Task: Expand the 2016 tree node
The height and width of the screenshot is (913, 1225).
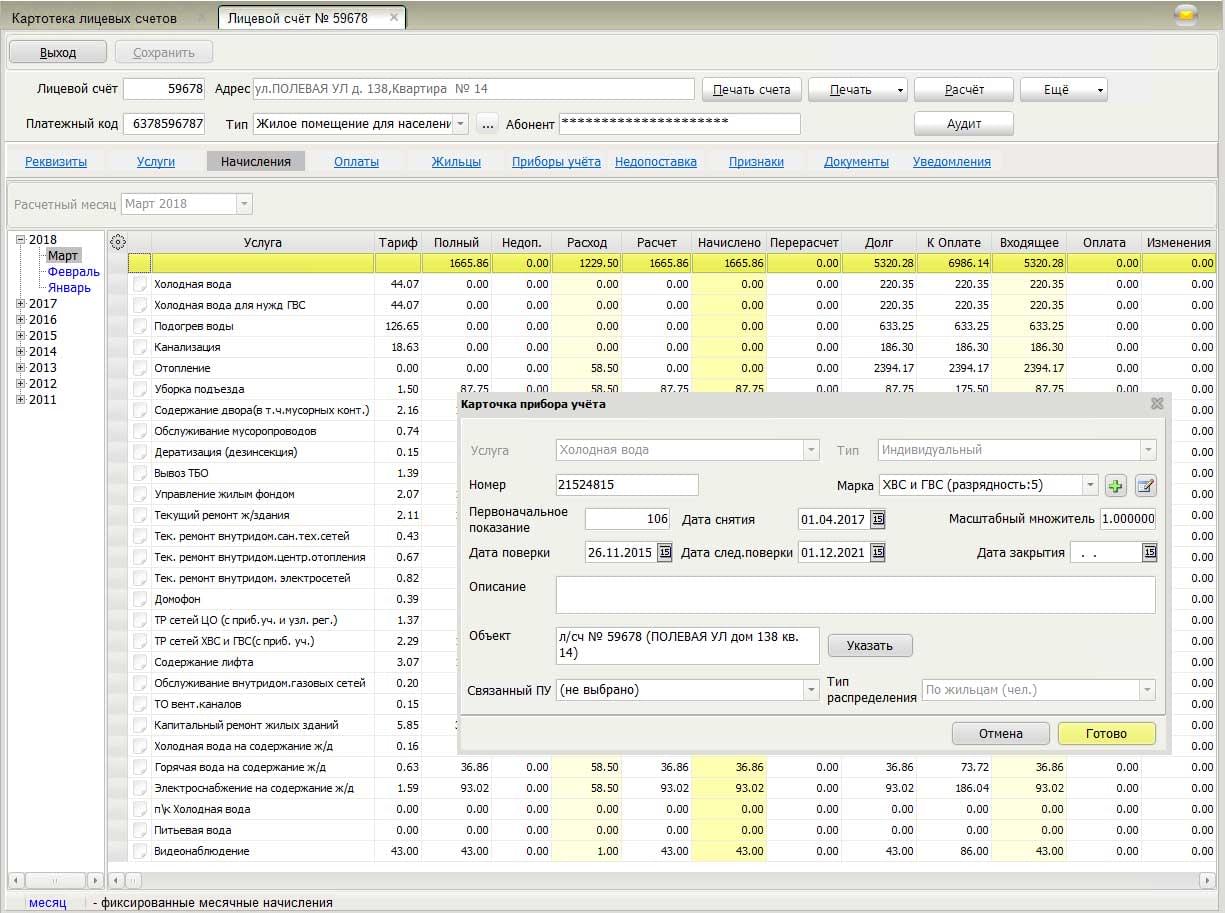Action: 21,320
